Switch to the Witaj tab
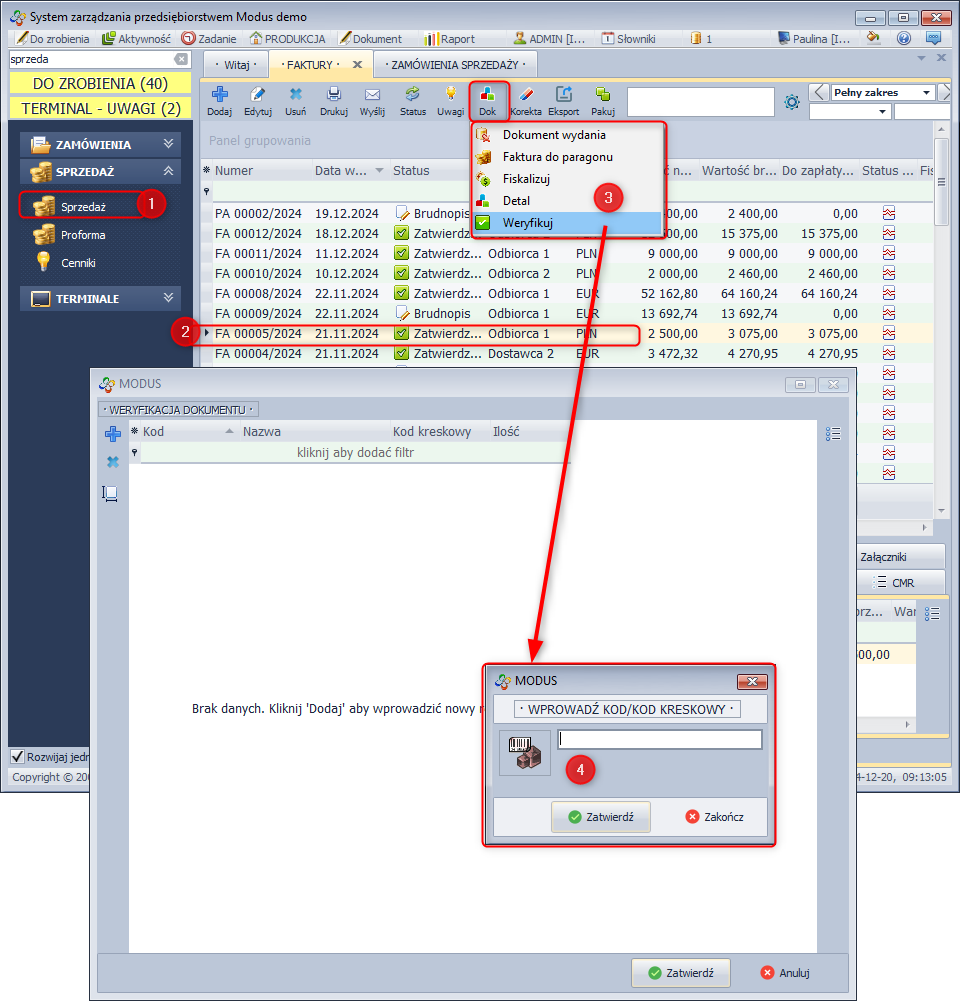The height and width of the screenshot is (1006, 960). (236, 65)
